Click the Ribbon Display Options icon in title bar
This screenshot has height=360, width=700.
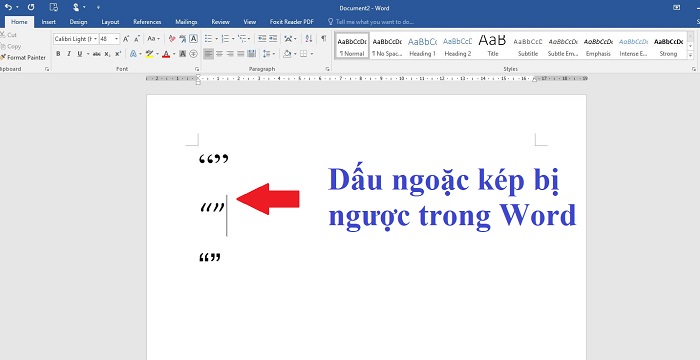coord(677,7)
